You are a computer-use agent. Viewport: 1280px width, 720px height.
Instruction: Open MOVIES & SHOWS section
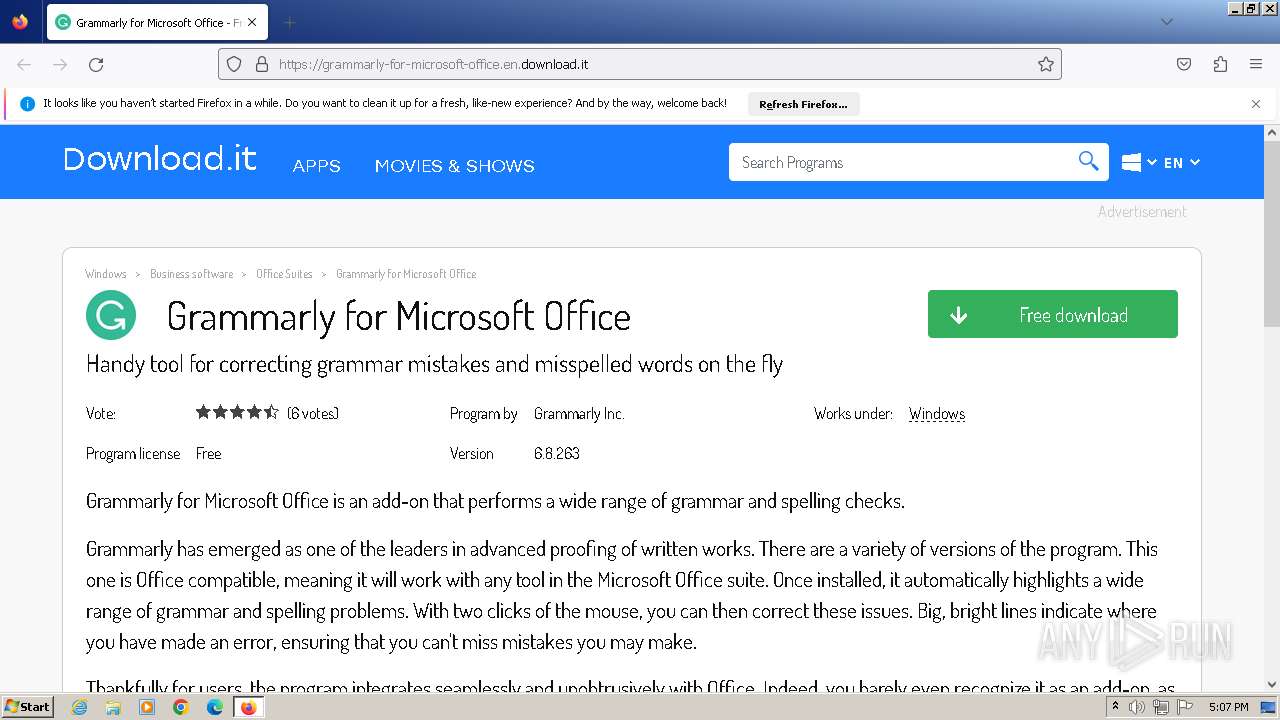[455, 166]
